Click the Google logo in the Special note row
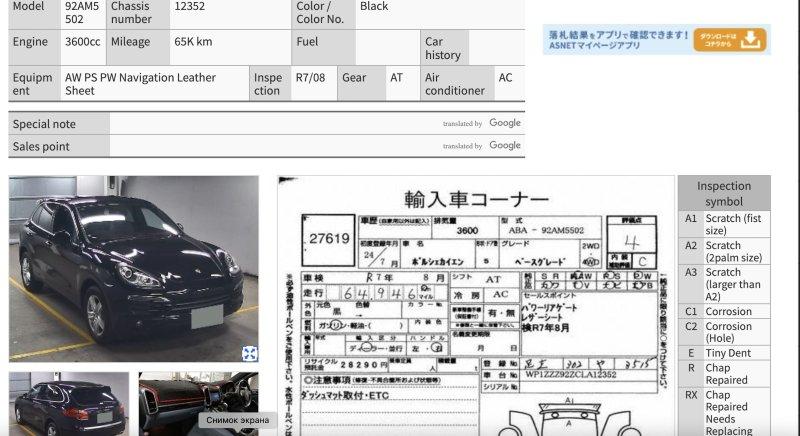The height and width of the screenshot is (436, 800). click(505, 123)
